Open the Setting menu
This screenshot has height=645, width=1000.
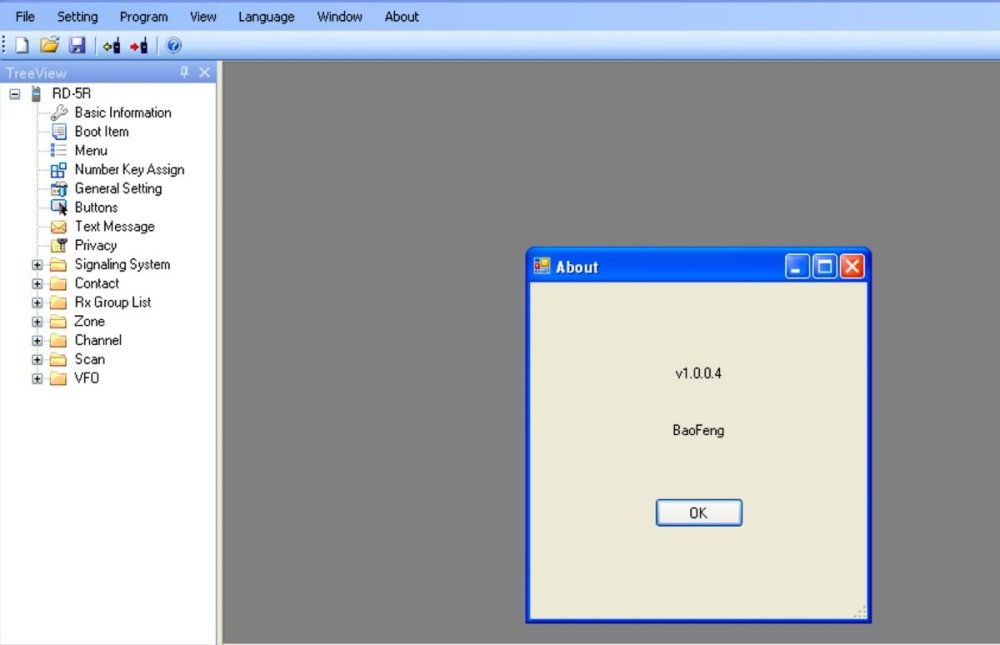(77, 17)
